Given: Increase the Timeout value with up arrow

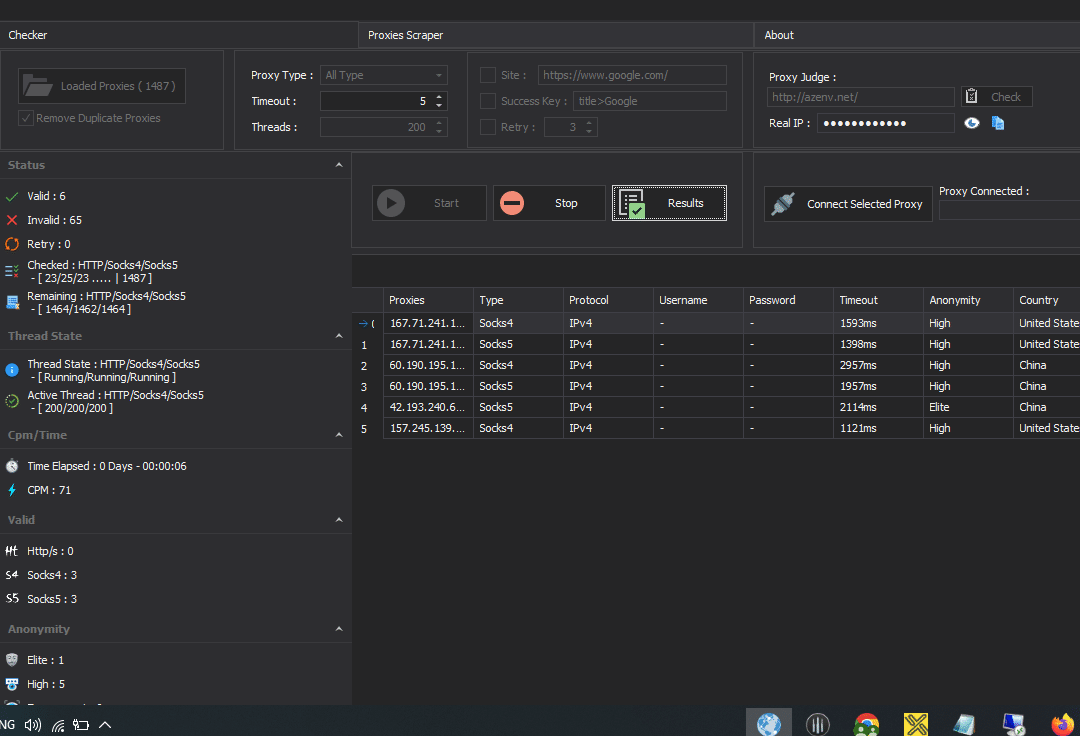Looking at the screenshot, I should tap(439, 97).
